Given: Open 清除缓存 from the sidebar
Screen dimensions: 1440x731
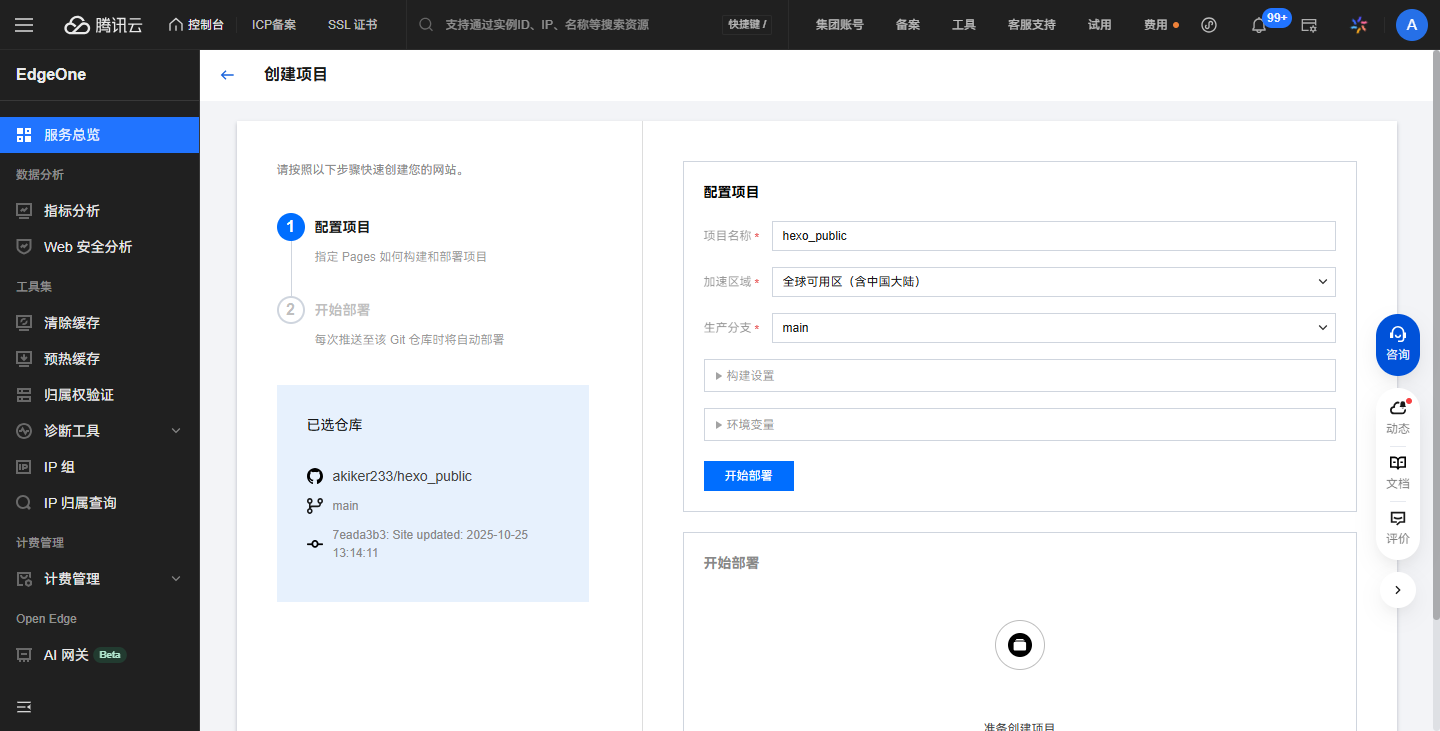Looking at the screenshot, I should (x=72, y=323).
